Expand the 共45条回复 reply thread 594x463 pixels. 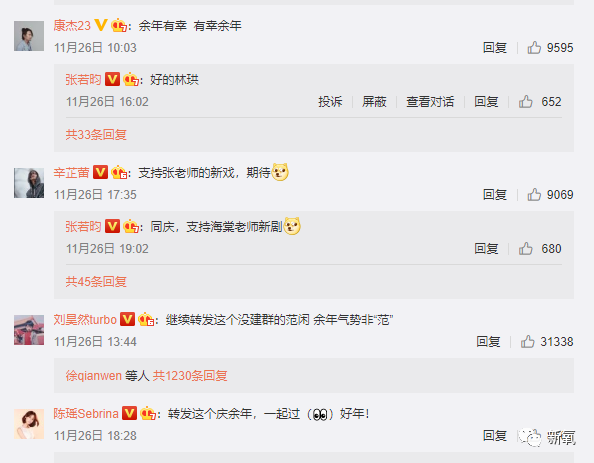click(x=96, y=282)
